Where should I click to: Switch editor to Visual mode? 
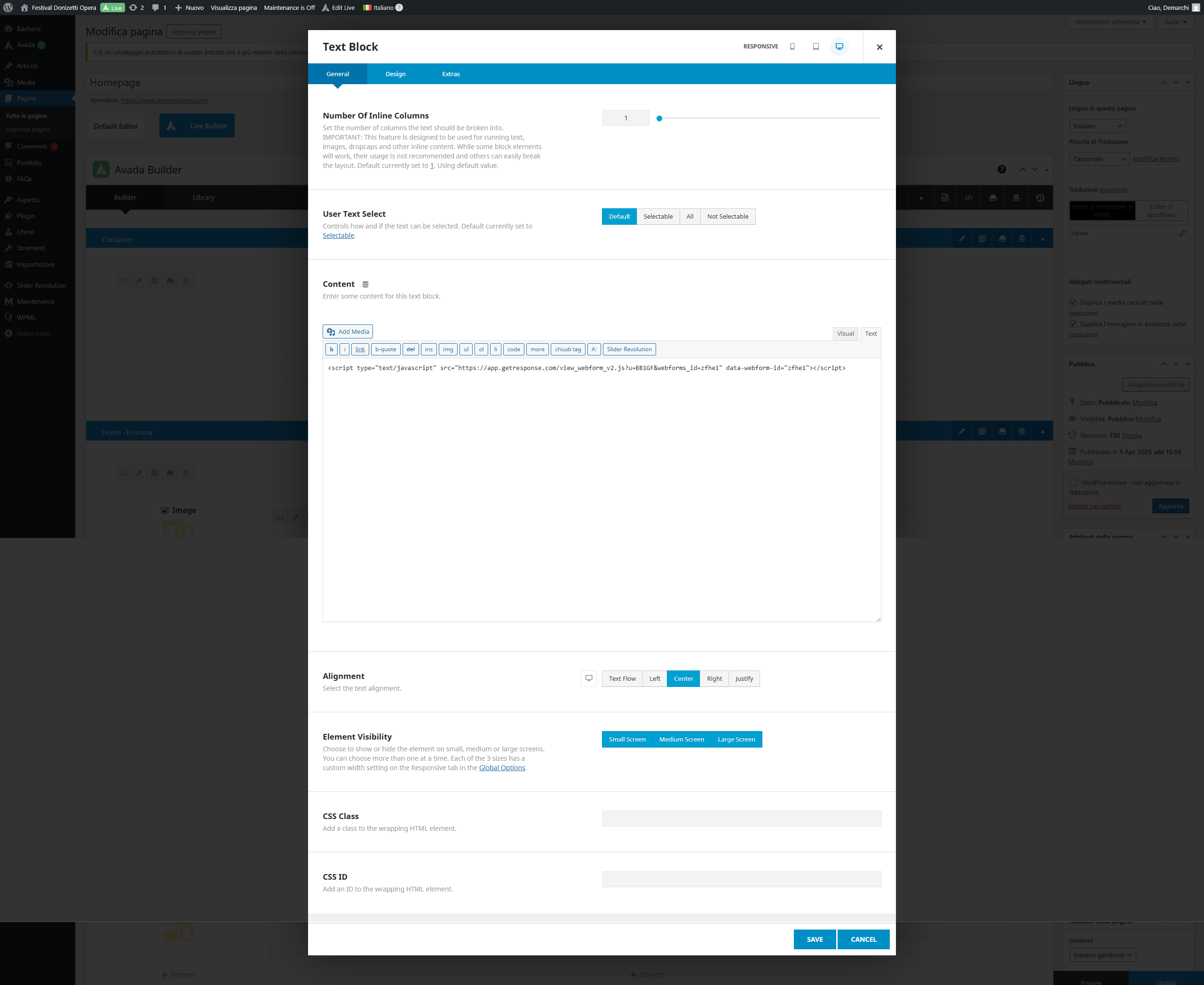click(x=845, y=334)
